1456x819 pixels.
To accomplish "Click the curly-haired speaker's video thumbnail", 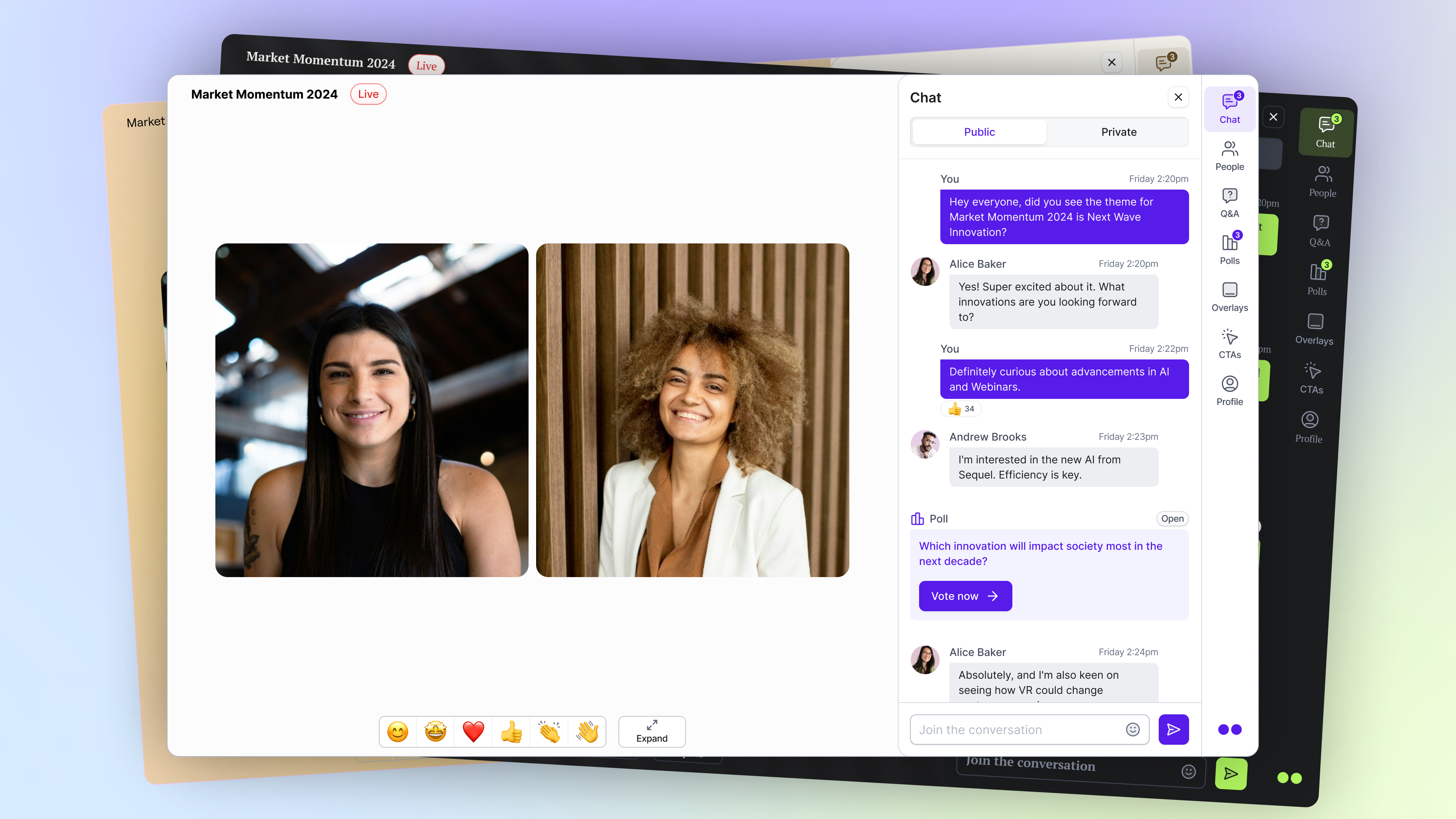I will (692, 410).
